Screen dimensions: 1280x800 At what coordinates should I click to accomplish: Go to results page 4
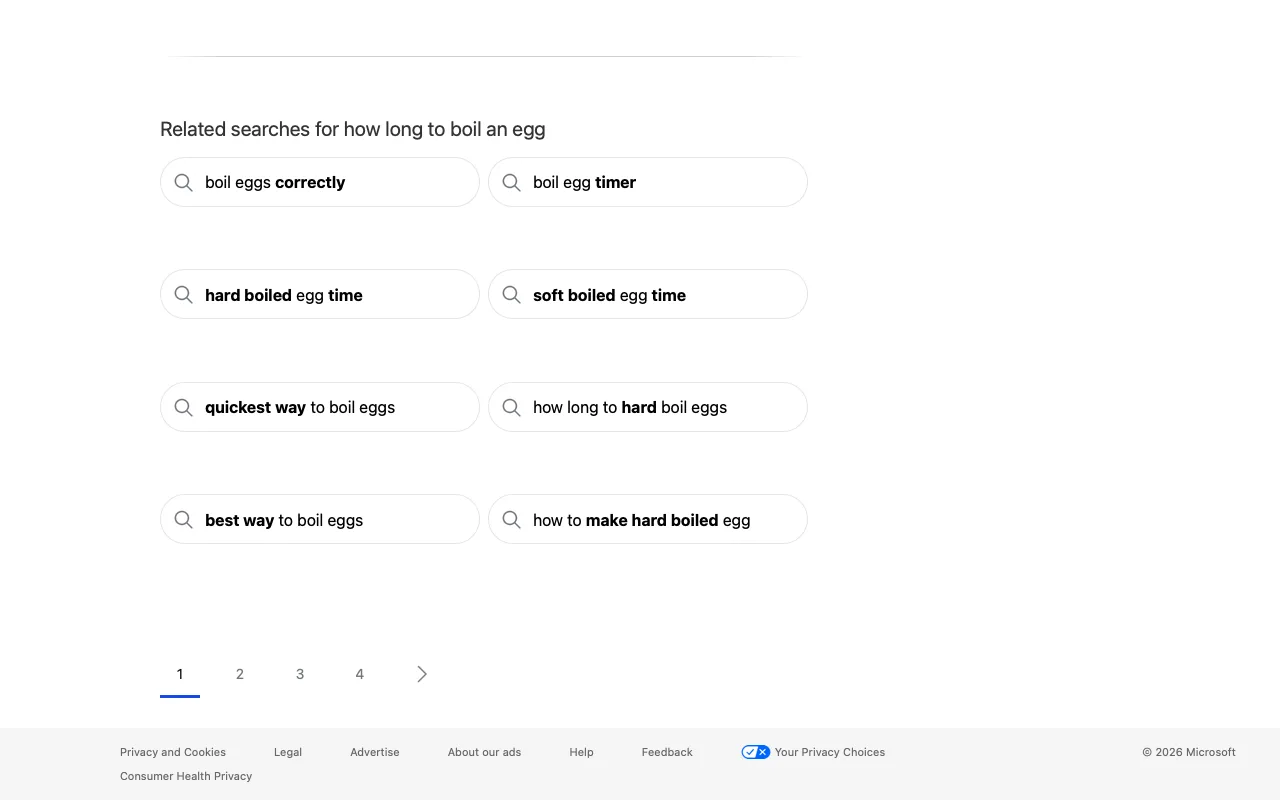coord(360,674)
